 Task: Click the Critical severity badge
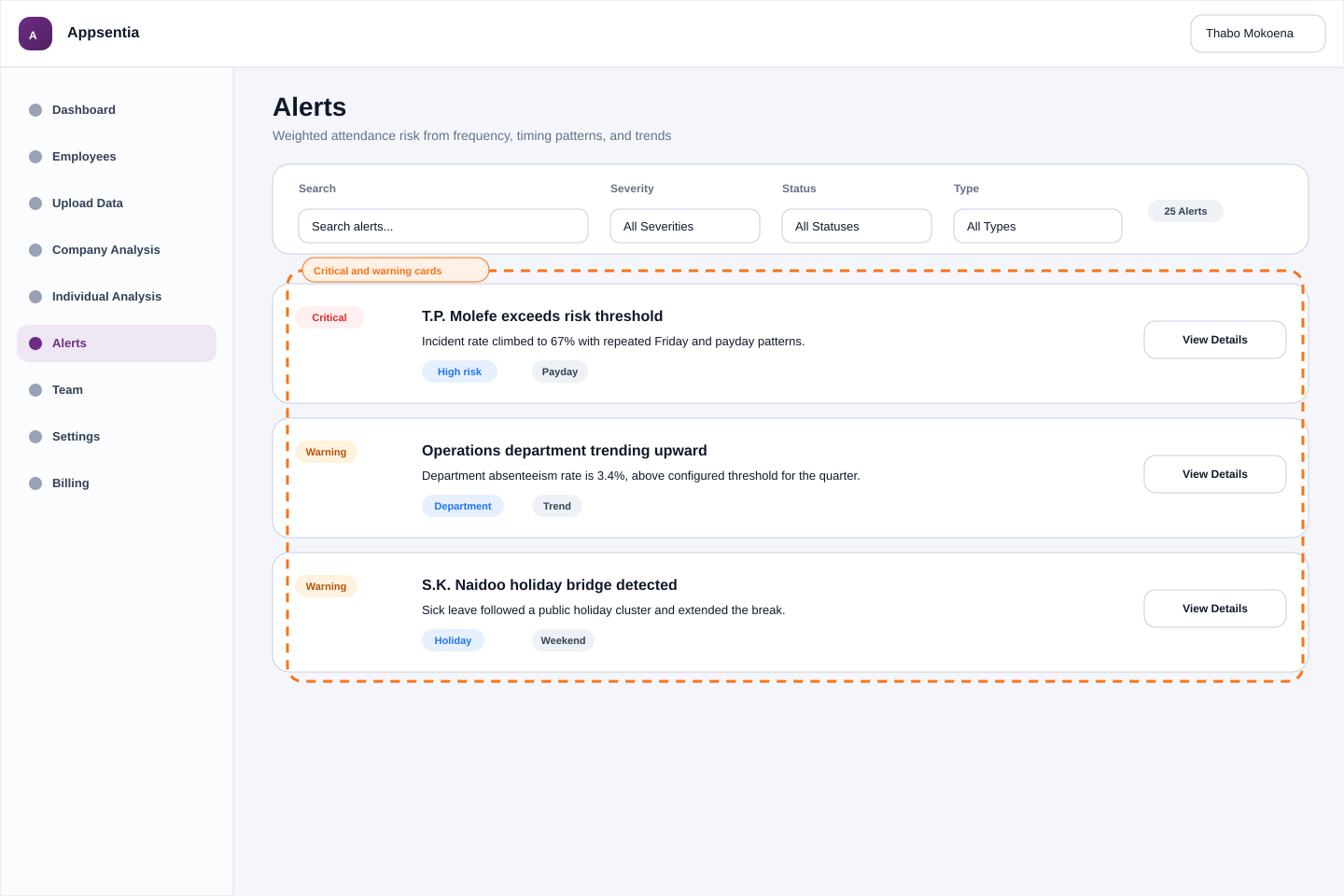pyautogui.click(x=329, y=317)
